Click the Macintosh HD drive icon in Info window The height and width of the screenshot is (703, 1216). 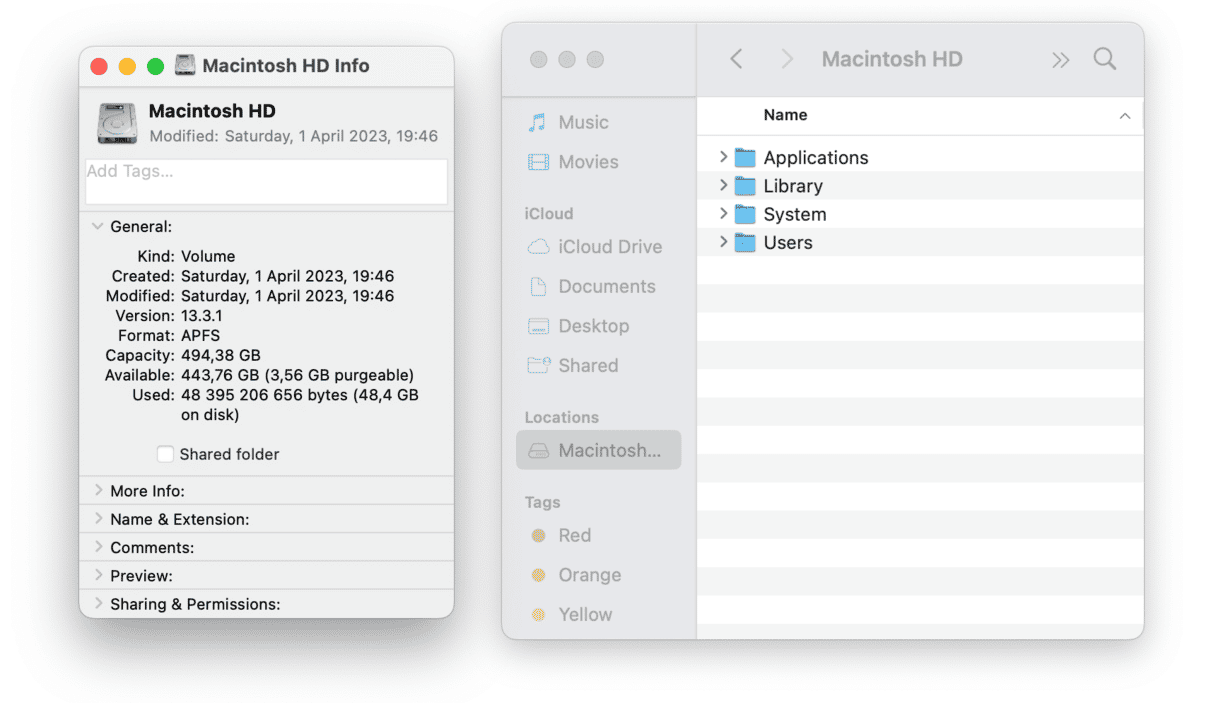click(x=118, y=123)
